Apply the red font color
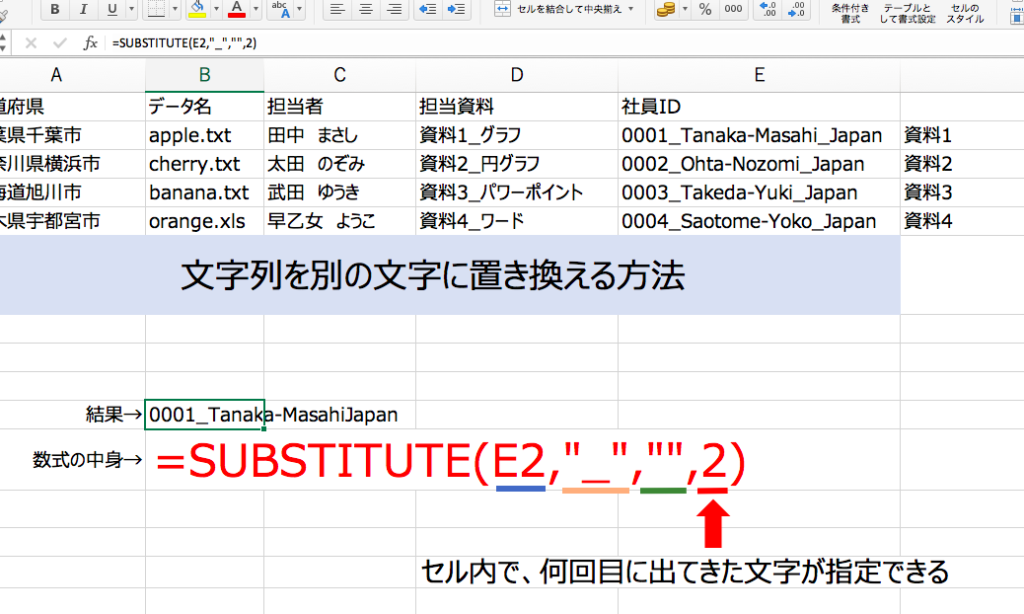1024x614 pixels. pyautogui.click(x=237, y=9)
